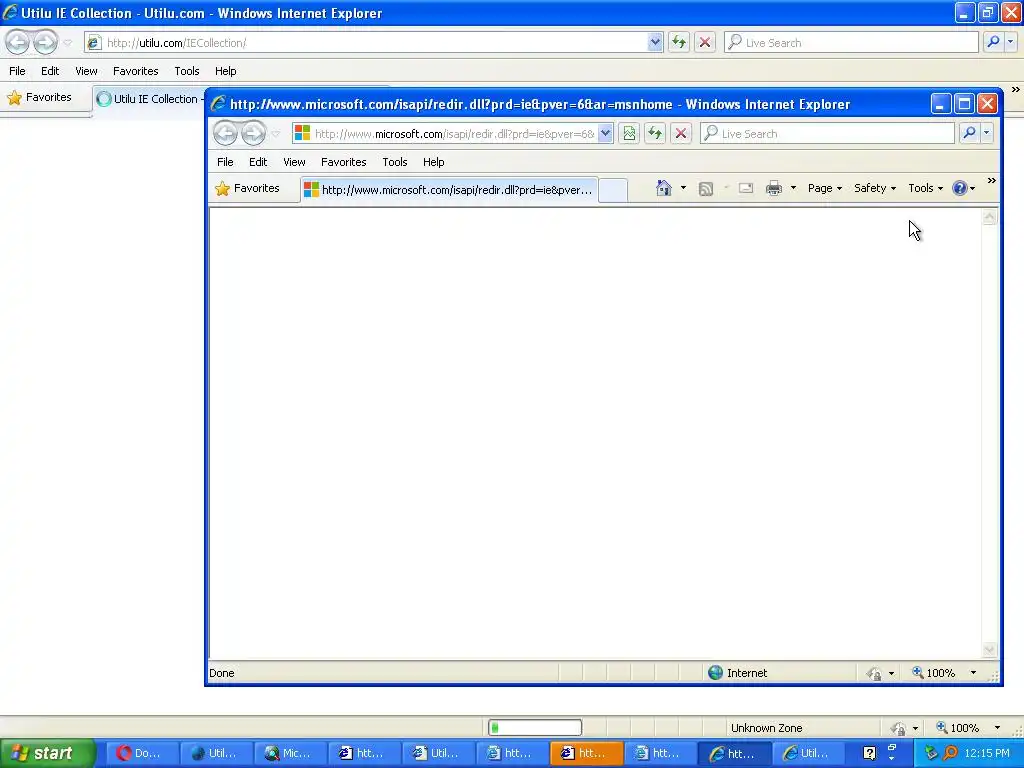Click Compatibility View icon beside the microsoft.com address
The width and height of the screenshot is (1024, 768).
click(629, 133)
